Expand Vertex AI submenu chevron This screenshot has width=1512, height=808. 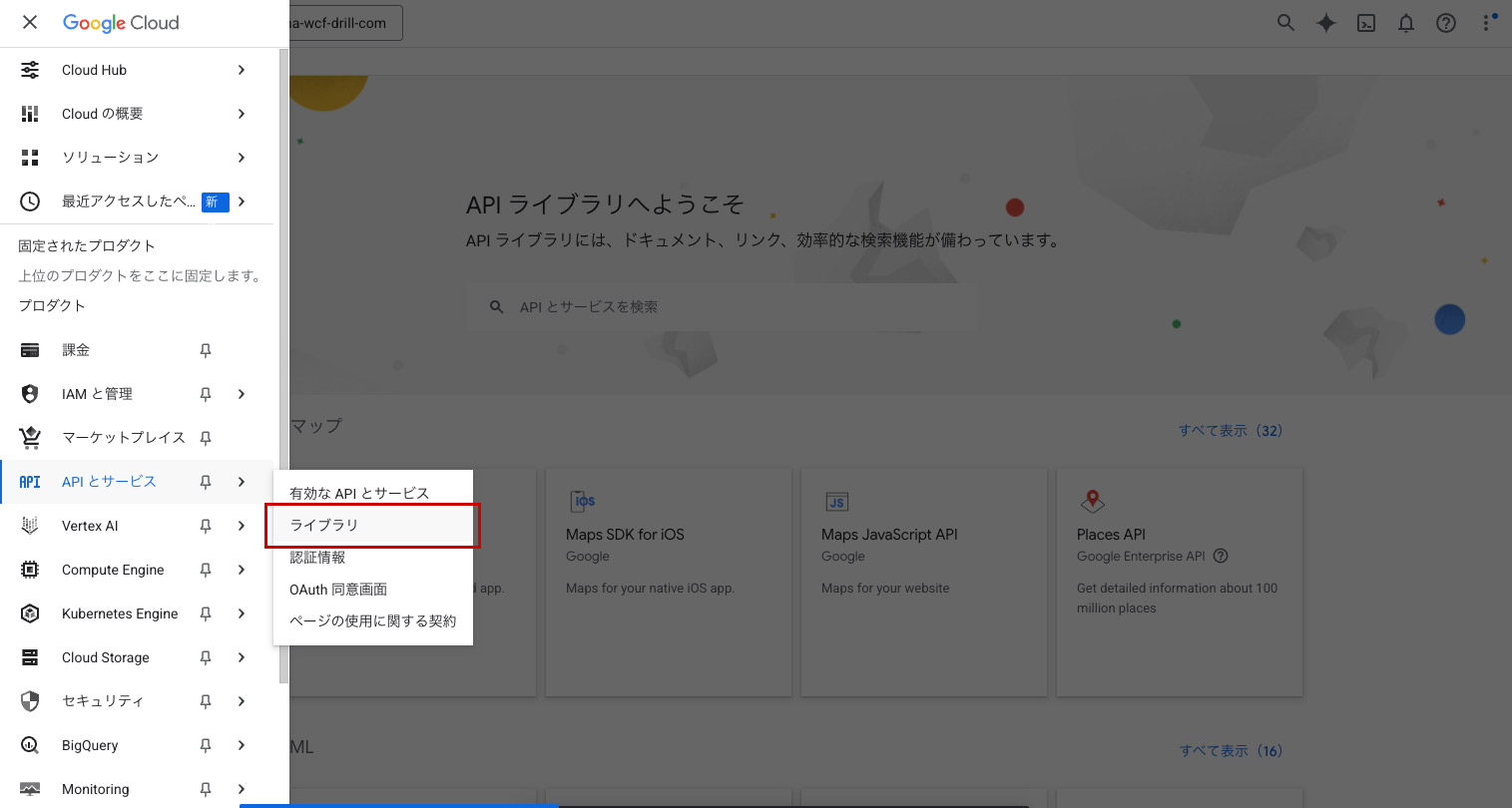[242, 526]
